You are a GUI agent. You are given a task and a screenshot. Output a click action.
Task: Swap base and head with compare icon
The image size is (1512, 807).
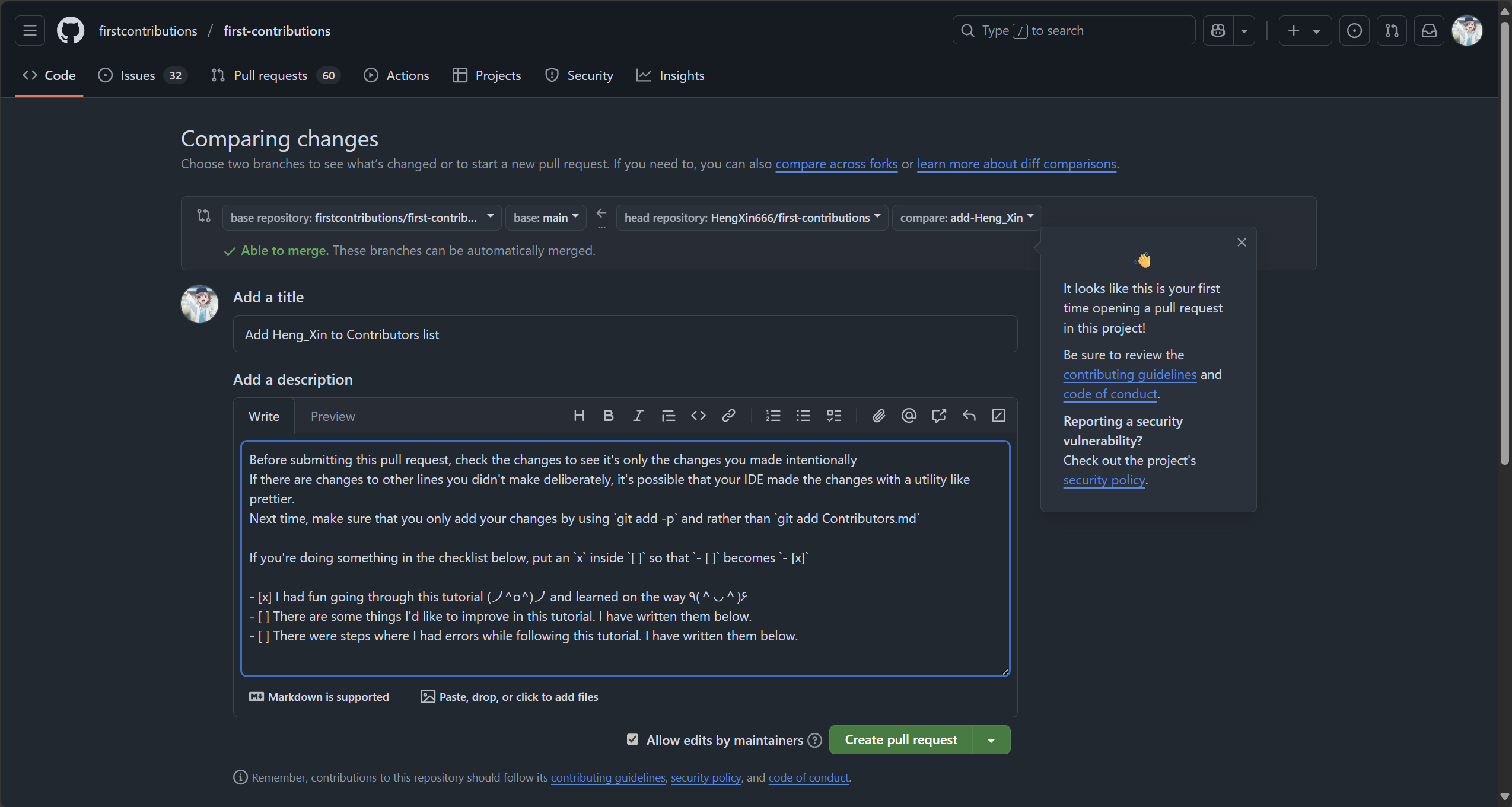coord(203,216)
